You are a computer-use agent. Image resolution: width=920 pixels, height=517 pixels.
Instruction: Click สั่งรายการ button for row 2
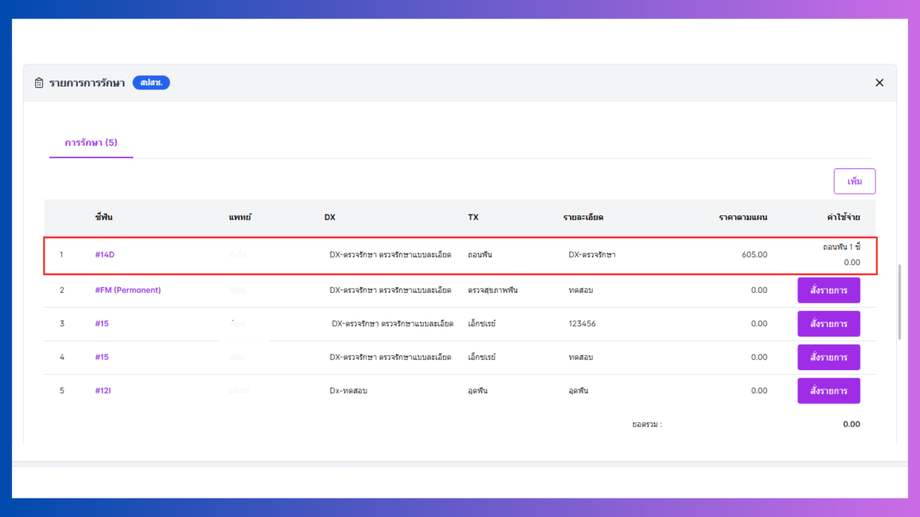point(828,290)
